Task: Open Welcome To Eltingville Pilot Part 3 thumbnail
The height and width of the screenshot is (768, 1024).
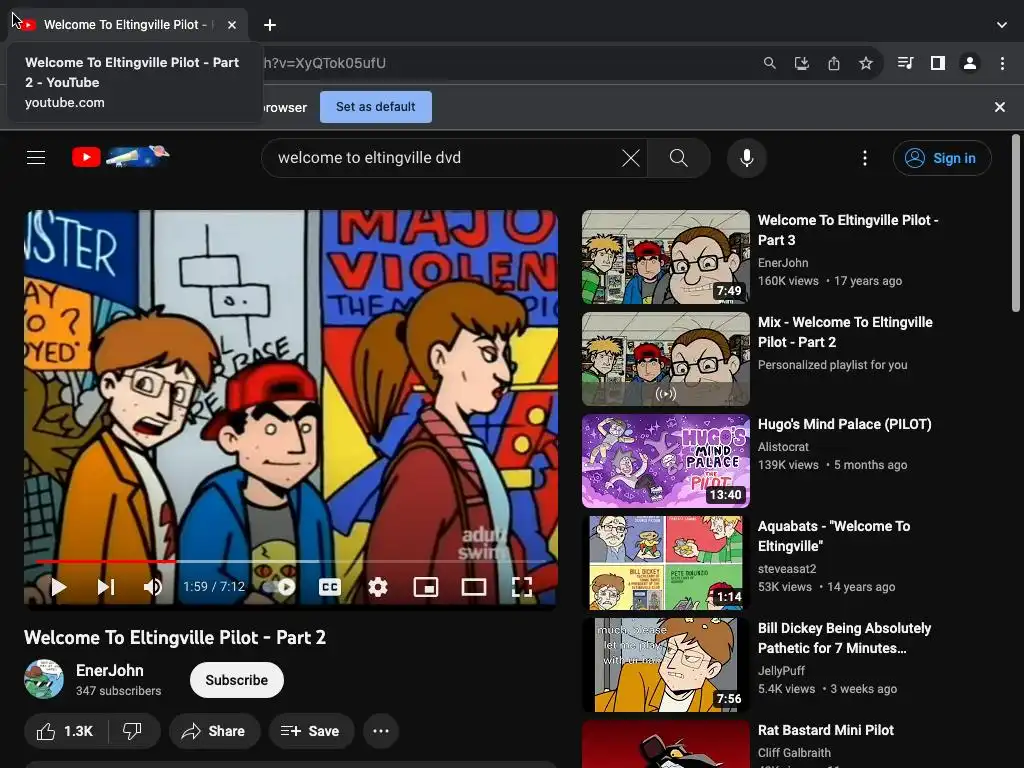Action: click(x=665, y=257)
